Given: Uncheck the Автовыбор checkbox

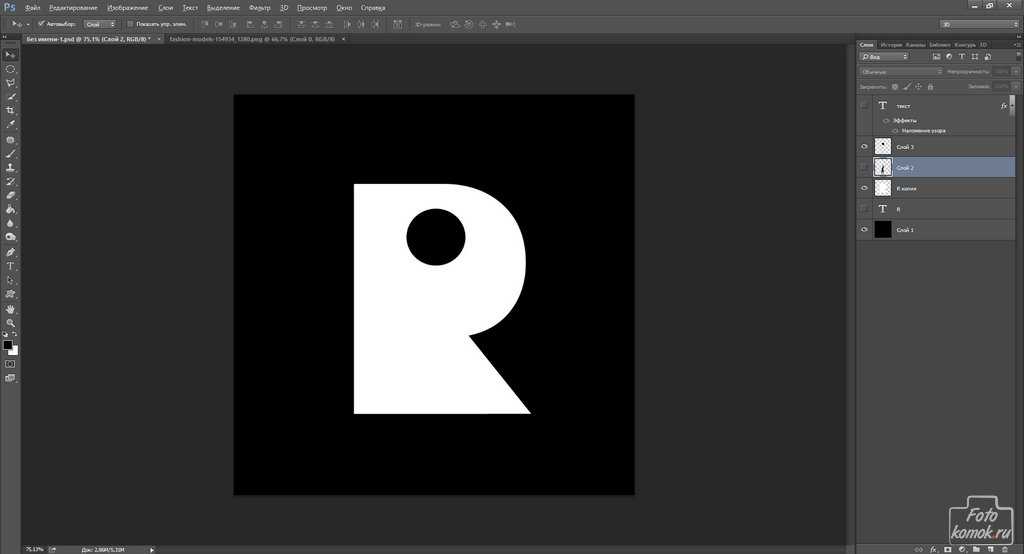Looking at the screenshot, I should [x=40, y=24].
